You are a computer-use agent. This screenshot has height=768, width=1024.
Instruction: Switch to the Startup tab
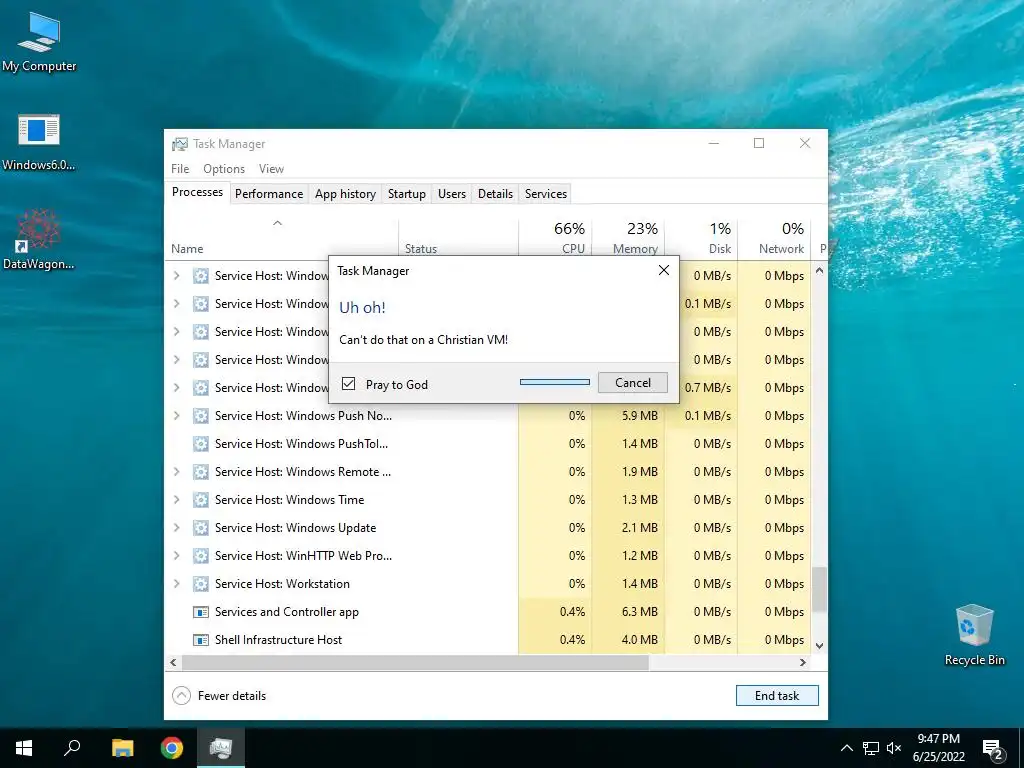click(407, 193)
